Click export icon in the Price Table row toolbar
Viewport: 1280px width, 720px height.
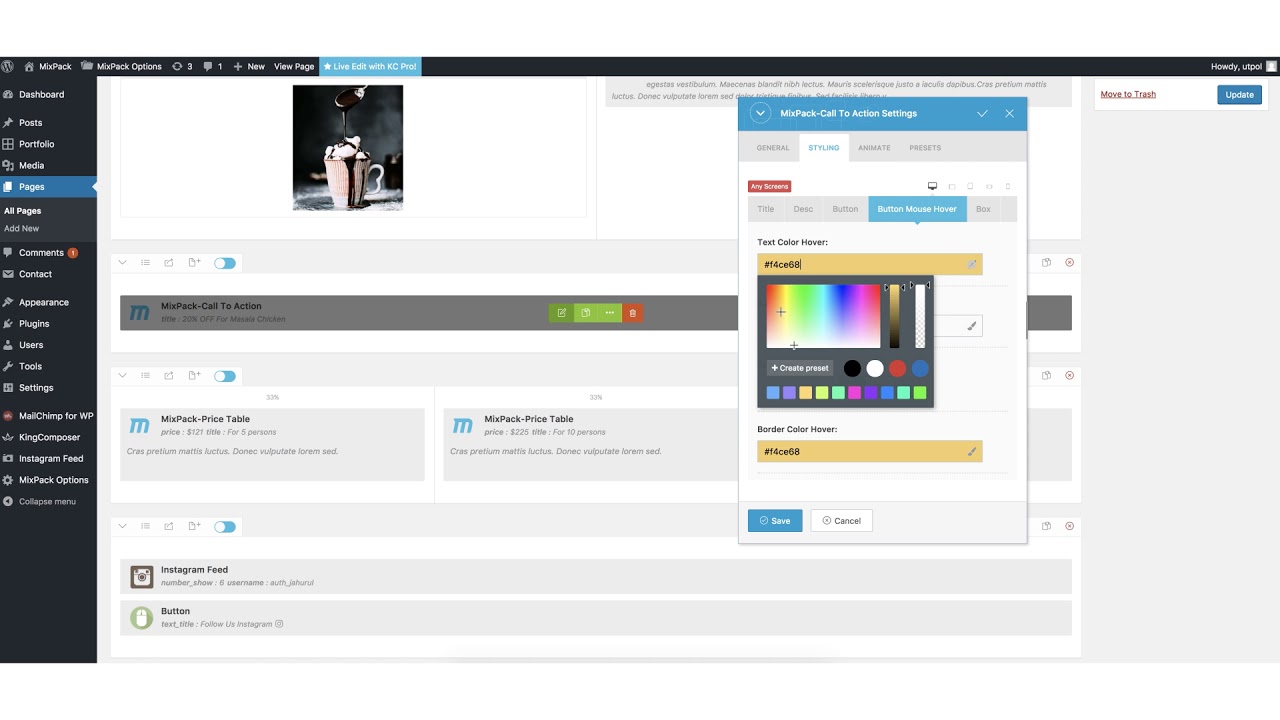169,376
